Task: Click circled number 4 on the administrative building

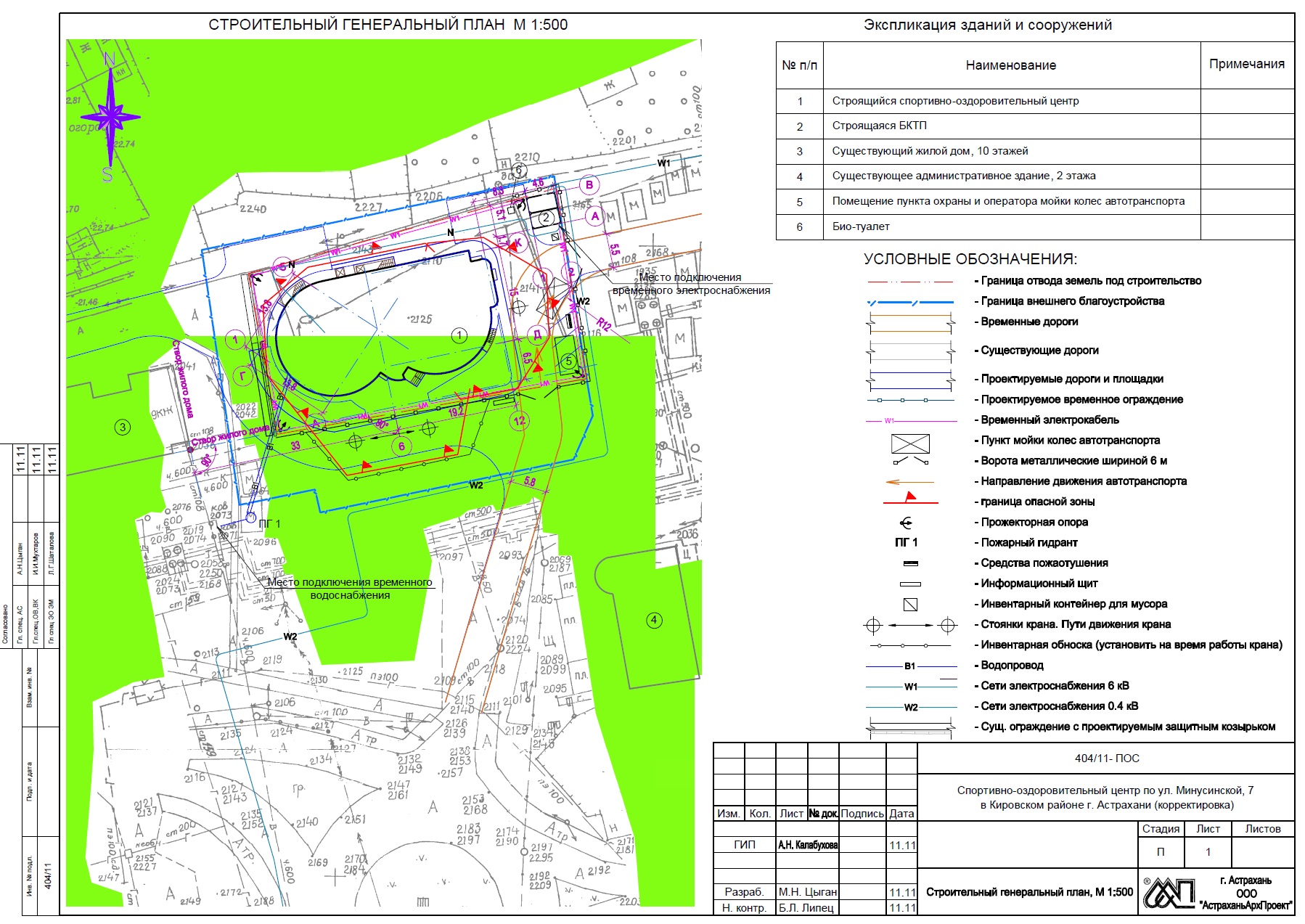Action: coord(654,620)
